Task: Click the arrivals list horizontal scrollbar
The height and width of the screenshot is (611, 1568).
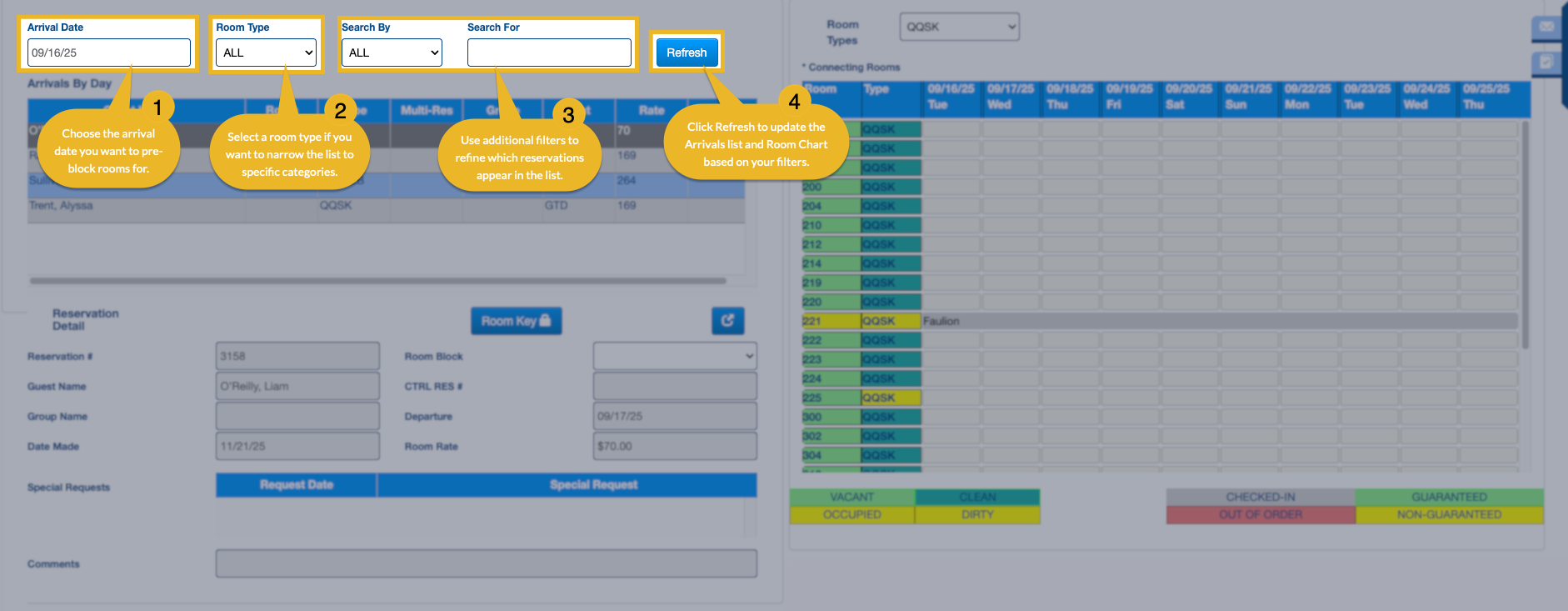Action: [x=377, y=281]
